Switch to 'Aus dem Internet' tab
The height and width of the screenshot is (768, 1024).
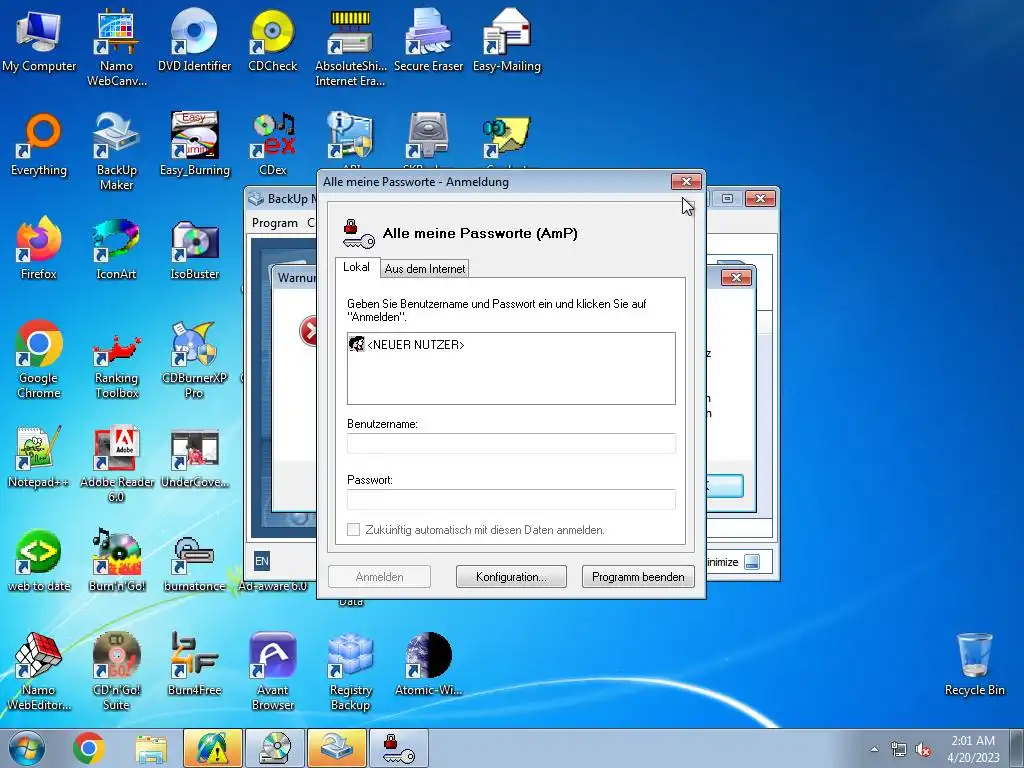coord(425,268)
